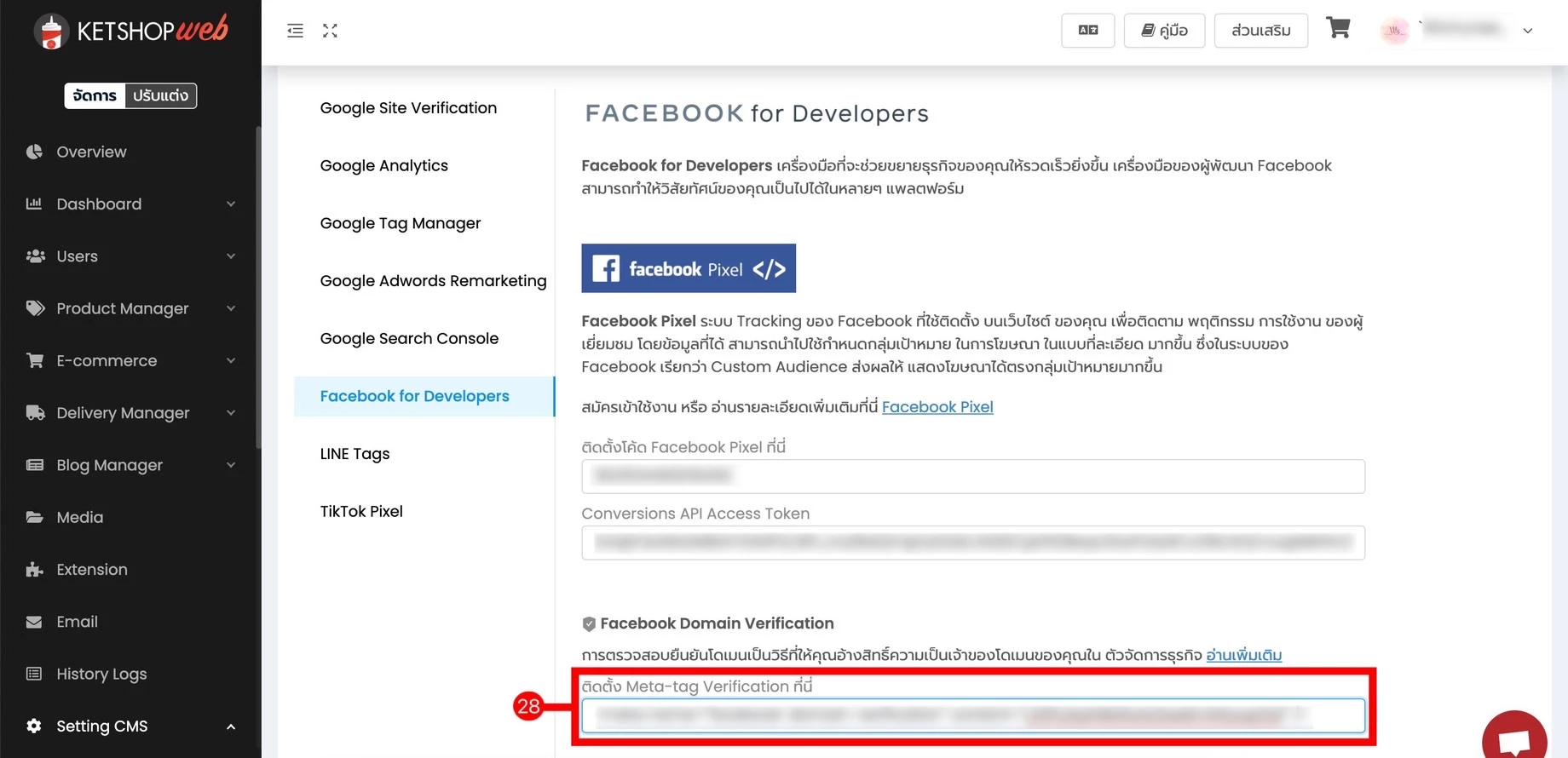Screen dimensions: 1568x758
Task: Open the คู่มือ manual button
Action: point(1164,31)
